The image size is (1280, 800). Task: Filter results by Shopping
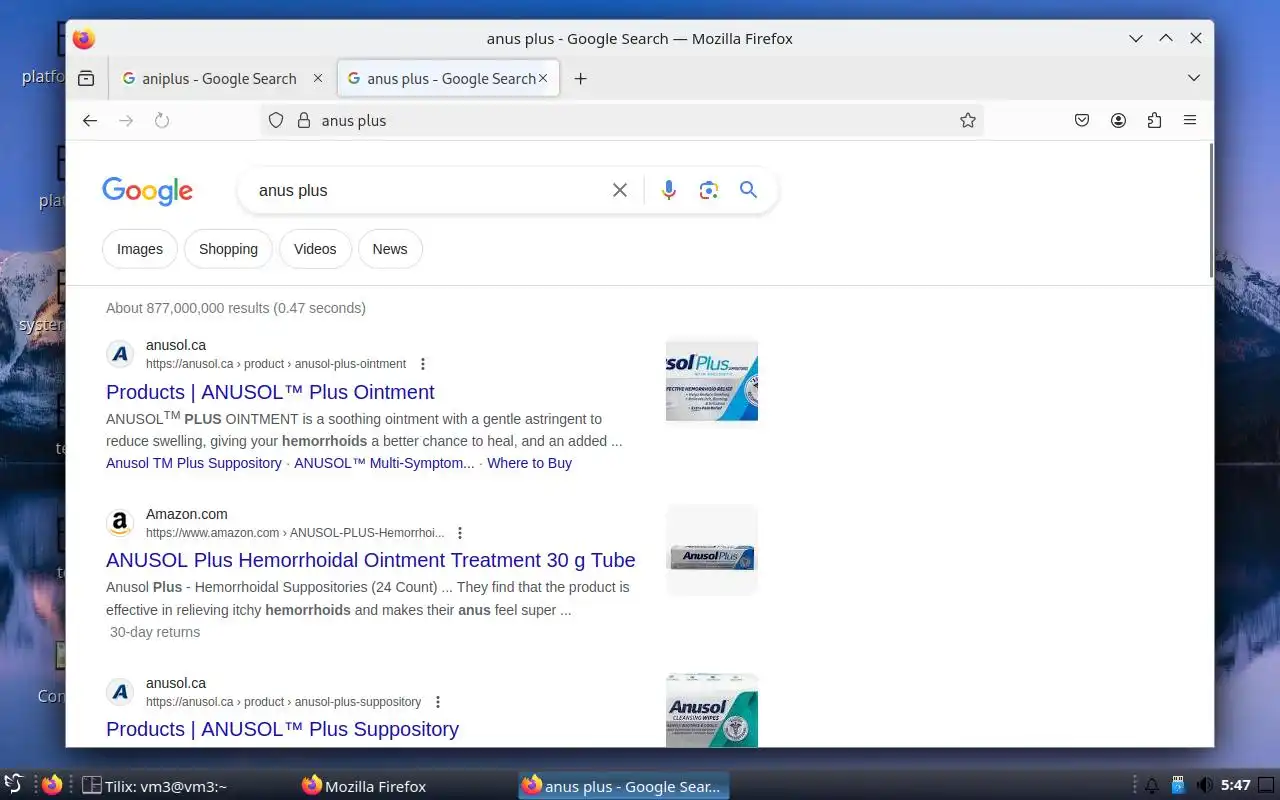coord(228,249)
